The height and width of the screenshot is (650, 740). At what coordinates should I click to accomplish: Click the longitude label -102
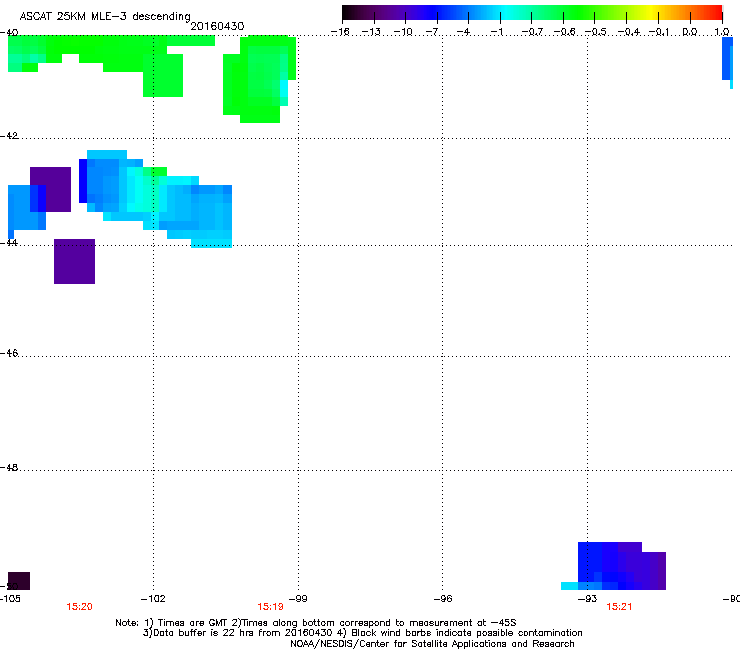[153, 599]
